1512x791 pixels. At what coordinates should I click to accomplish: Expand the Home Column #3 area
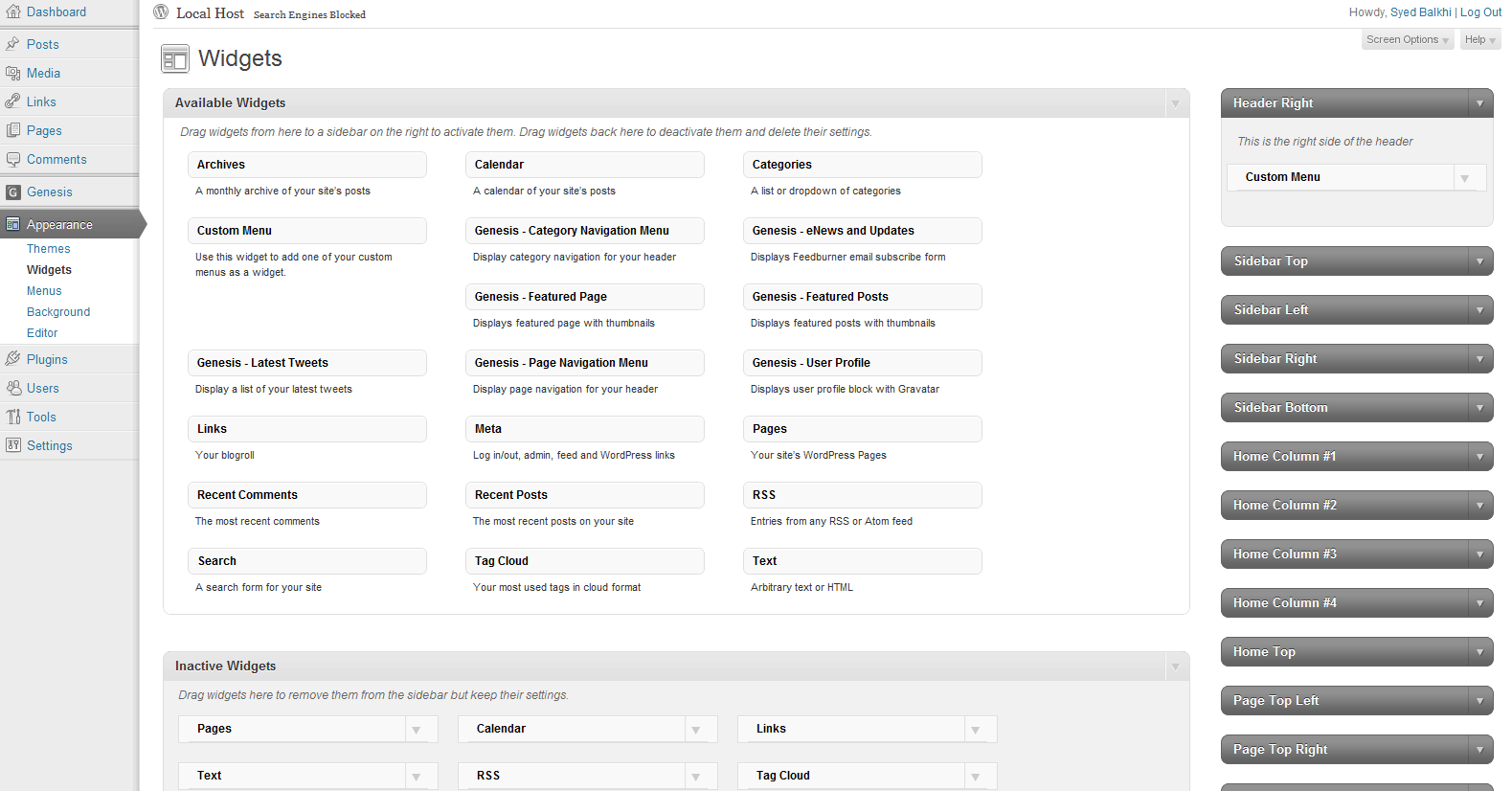(x=1479, y=554)
